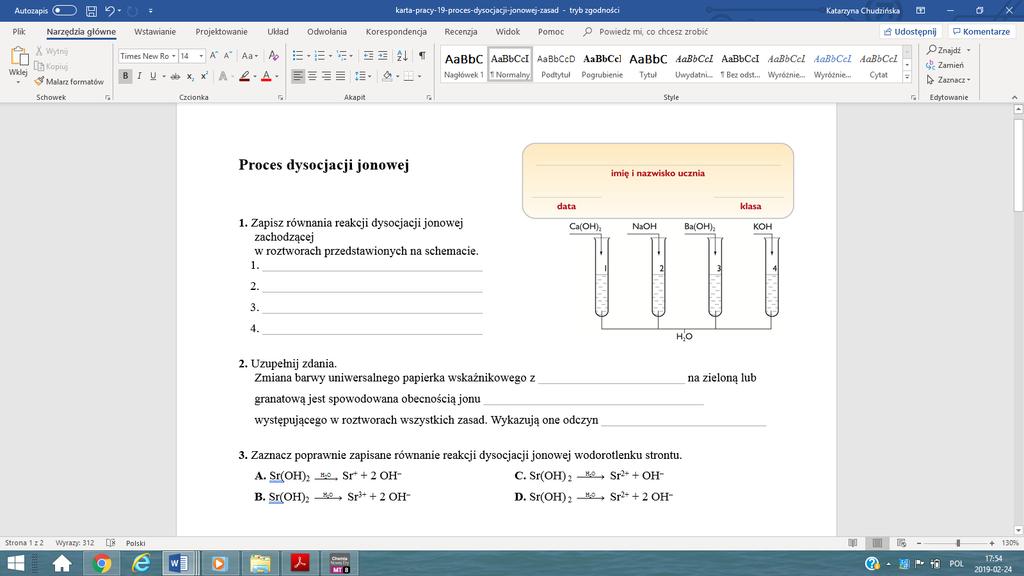This screenshot has width=1024, height=576.
Task: Collapse the ribbon with the chevron
Action: coord(1014,97)
